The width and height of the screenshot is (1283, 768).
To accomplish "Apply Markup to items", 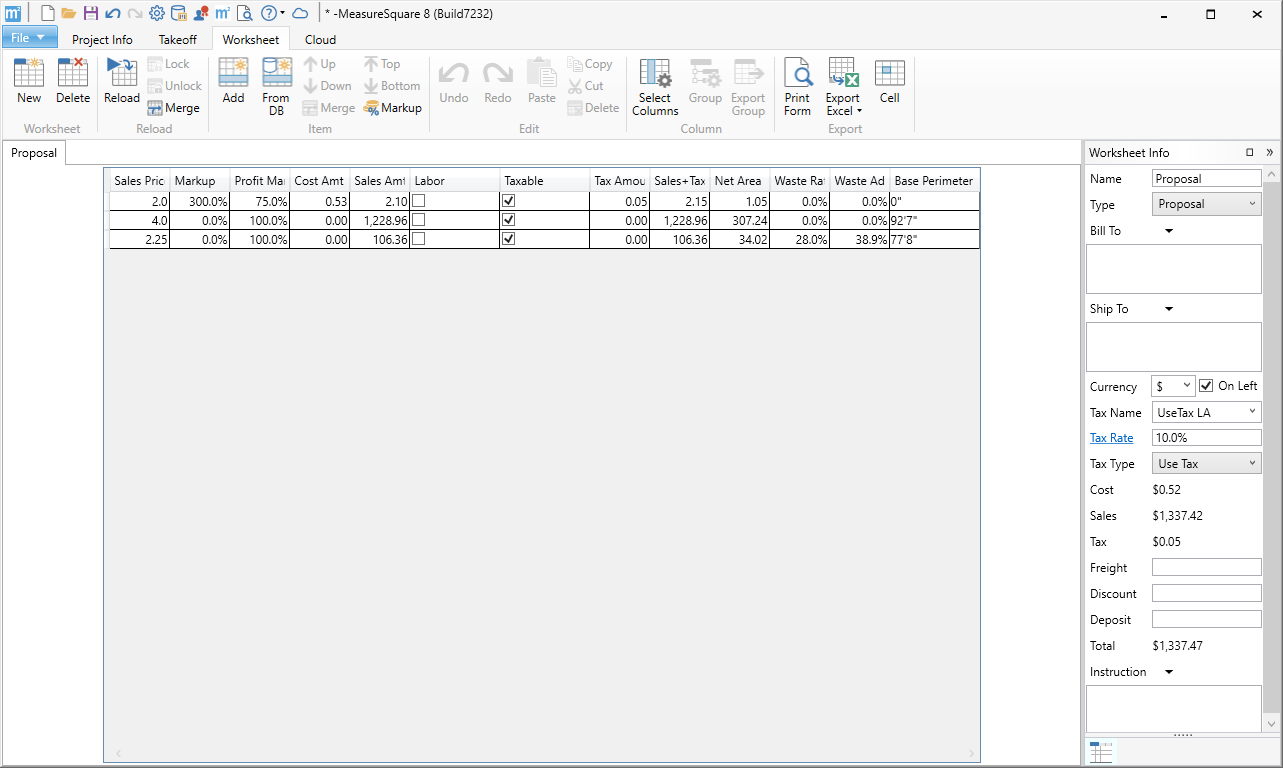I will pos(393,108).
